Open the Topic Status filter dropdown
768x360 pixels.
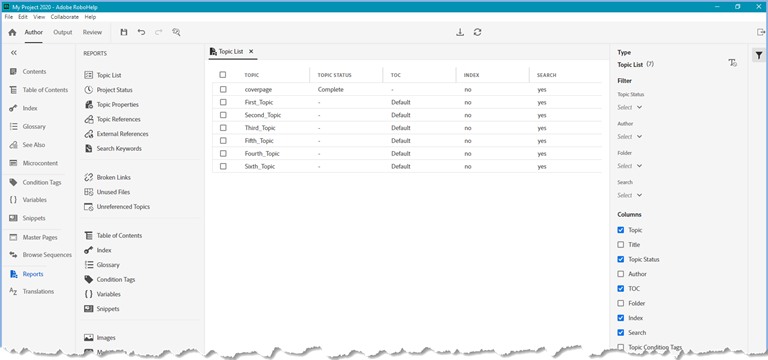[x=630, y=107]
